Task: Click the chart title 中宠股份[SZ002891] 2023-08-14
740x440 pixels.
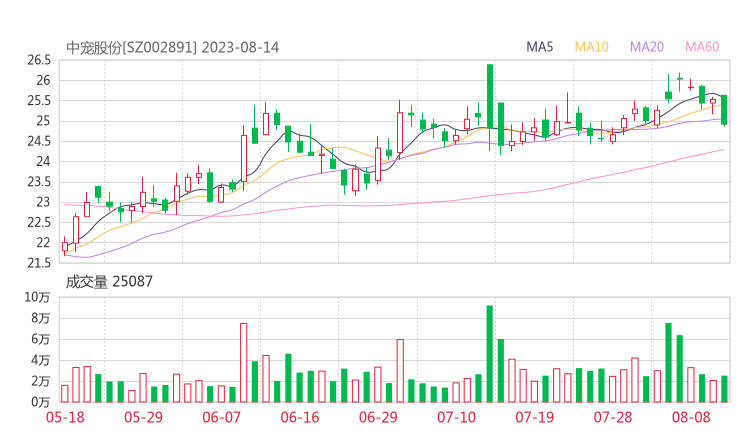Action: click(172, 48)
